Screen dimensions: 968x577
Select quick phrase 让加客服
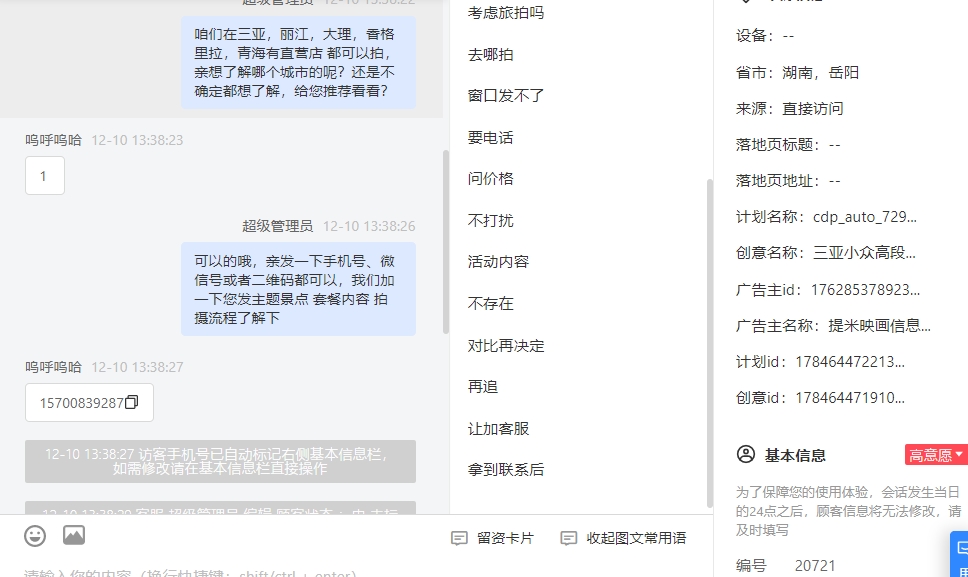click(498, 429)
